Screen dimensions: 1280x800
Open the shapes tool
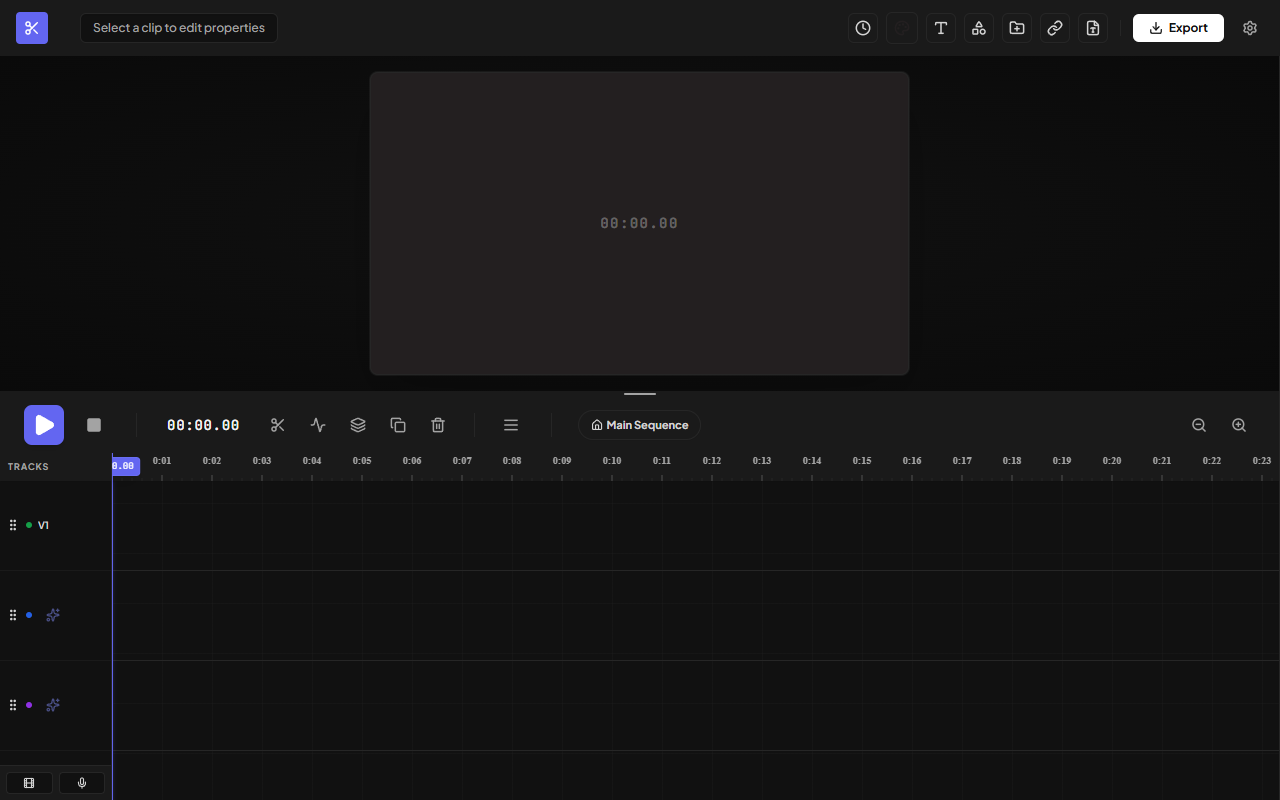[x=979, y=28]
